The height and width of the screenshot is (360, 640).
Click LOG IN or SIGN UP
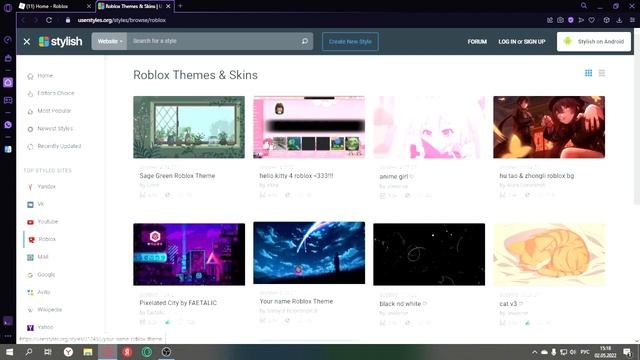pyautogui.click(x=522, y=42)
